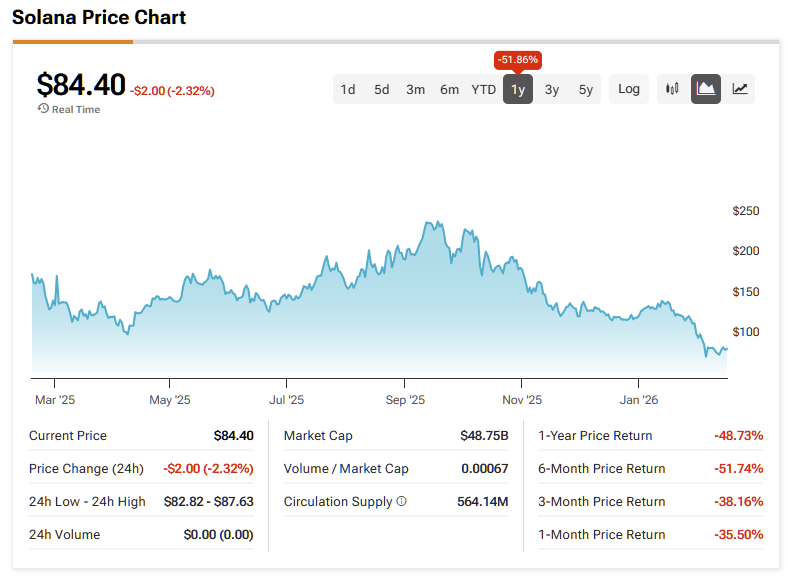Select the active 1y range
788x577 pixels.
point(518,89)
